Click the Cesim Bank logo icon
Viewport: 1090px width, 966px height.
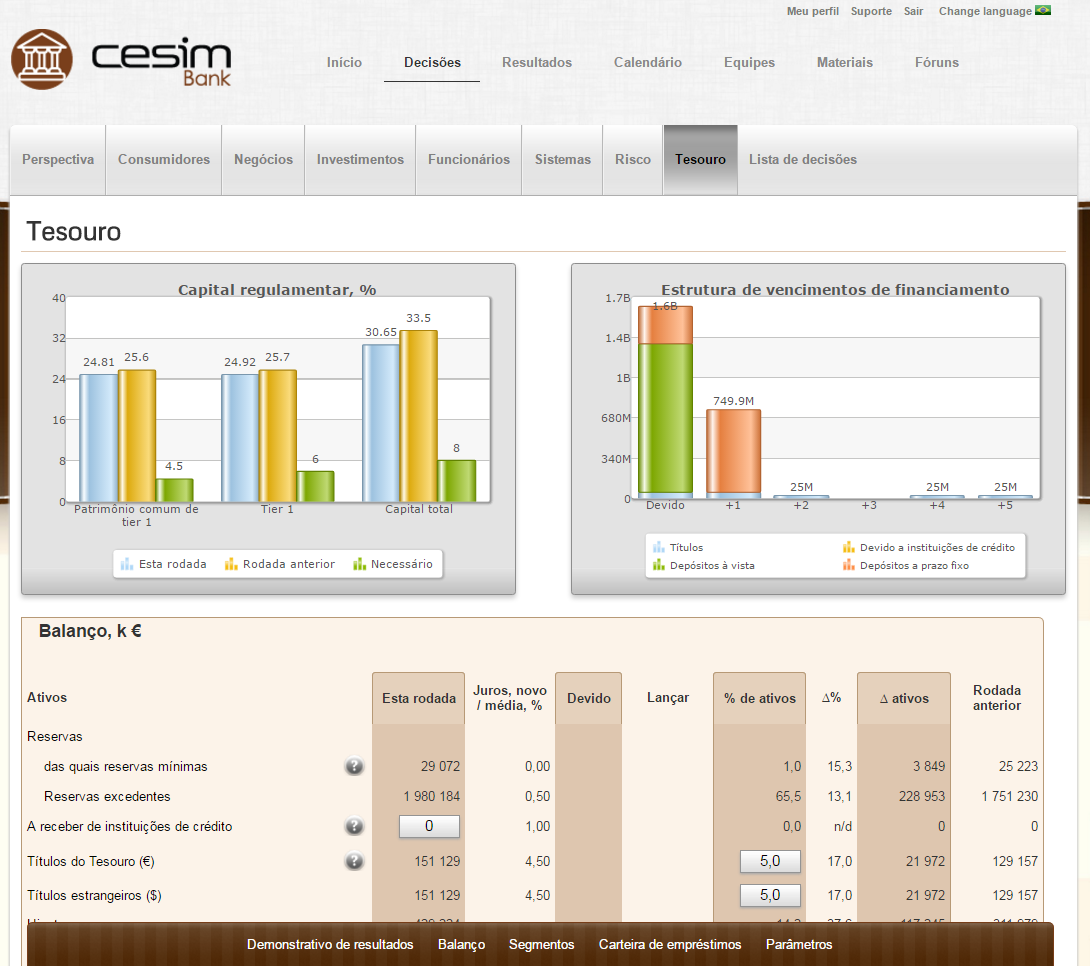pos(42,59)
